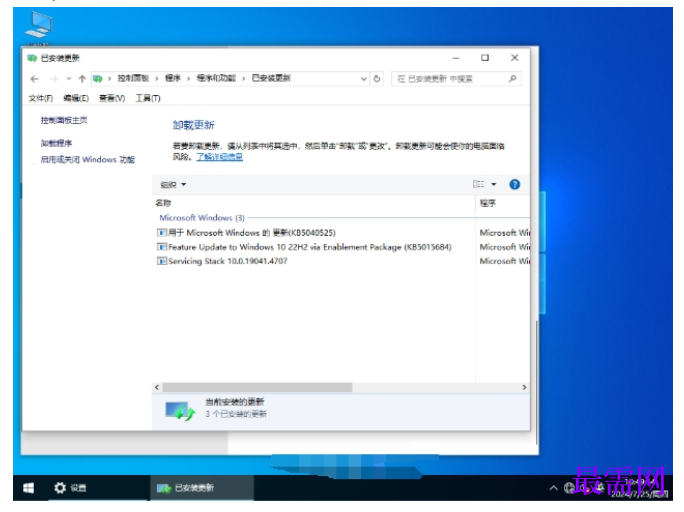Click the icon beside Feature Update entry
684x512 pixels.
[162, 247]
